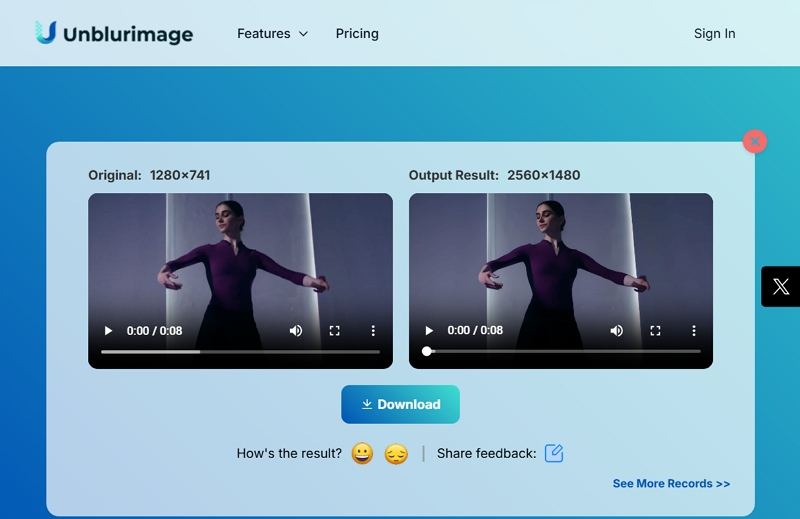Open the Pricing page
This screenshot has height=519, width=800.
(357, 33)
